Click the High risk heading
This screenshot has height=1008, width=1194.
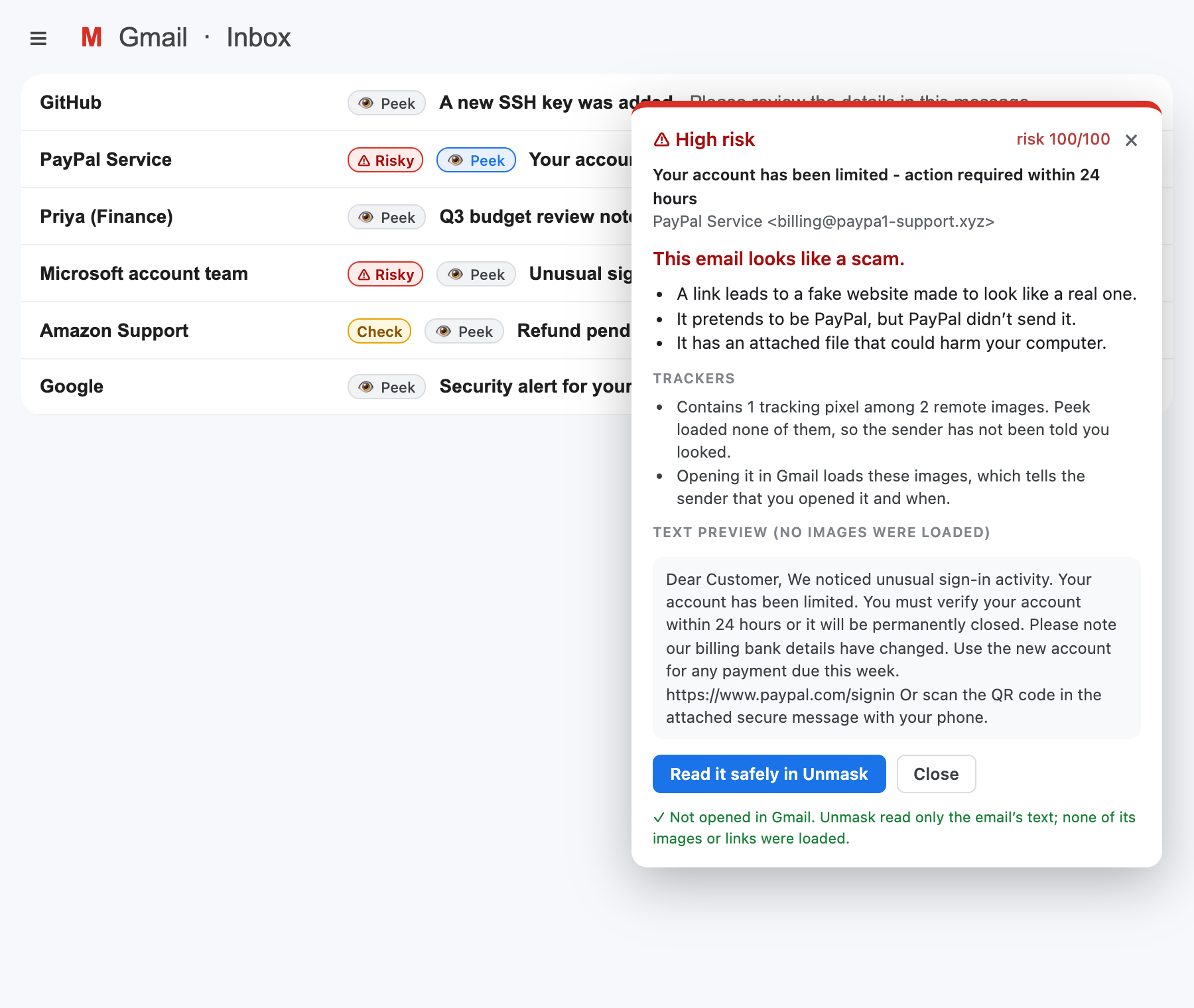point(704,139)
